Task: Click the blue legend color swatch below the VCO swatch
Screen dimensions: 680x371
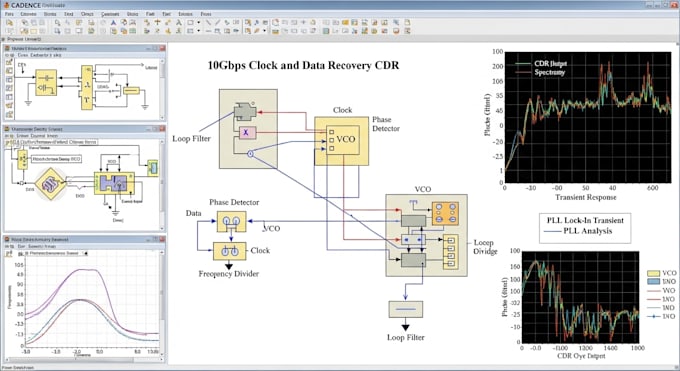Action: point(654,282)
